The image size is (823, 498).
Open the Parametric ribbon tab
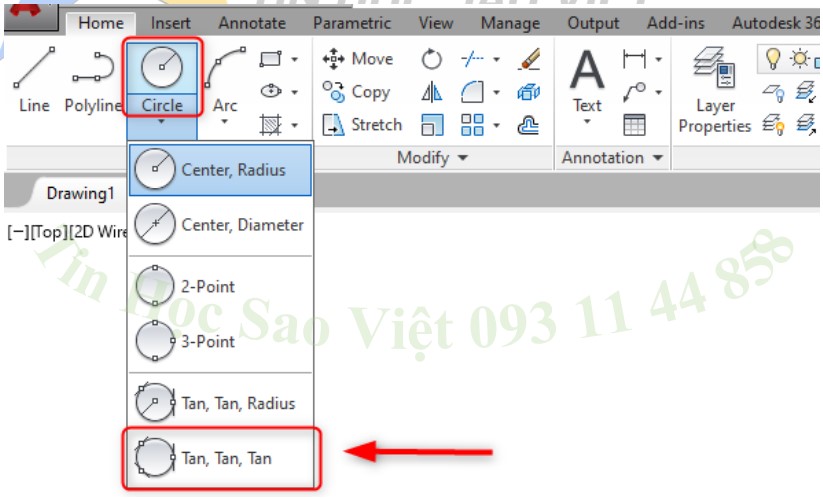[352, 23]
